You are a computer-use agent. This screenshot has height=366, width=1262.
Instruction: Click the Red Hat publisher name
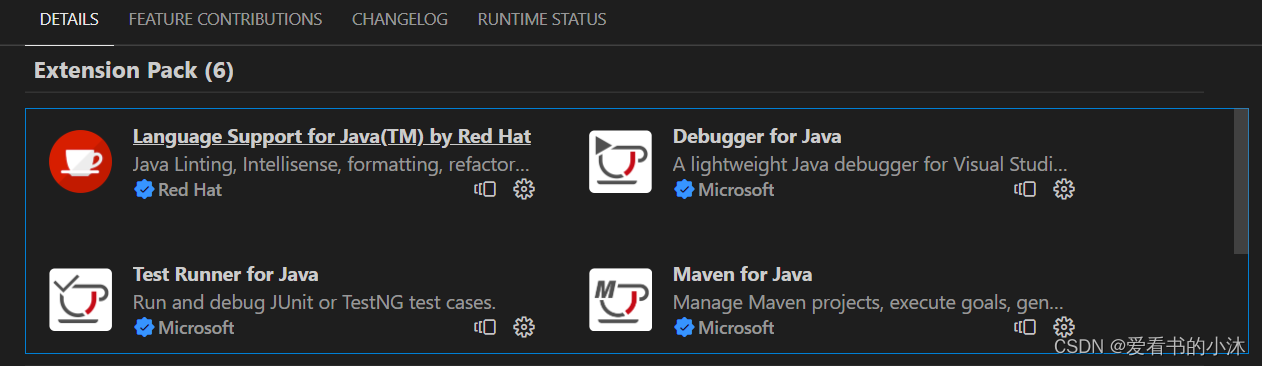190,189
